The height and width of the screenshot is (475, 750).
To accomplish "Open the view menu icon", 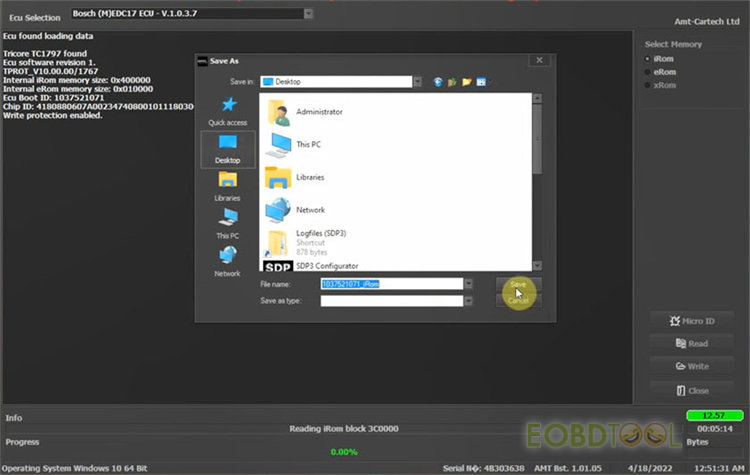I will tap(481, 82).
